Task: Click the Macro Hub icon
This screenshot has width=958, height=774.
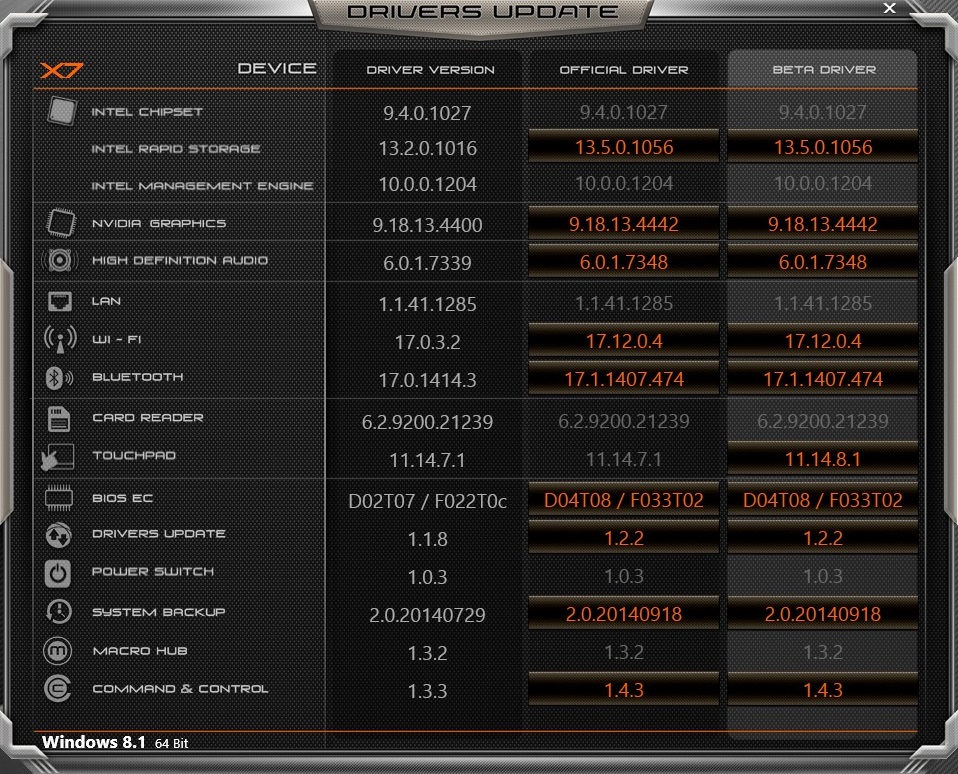Action: (57, 651)
